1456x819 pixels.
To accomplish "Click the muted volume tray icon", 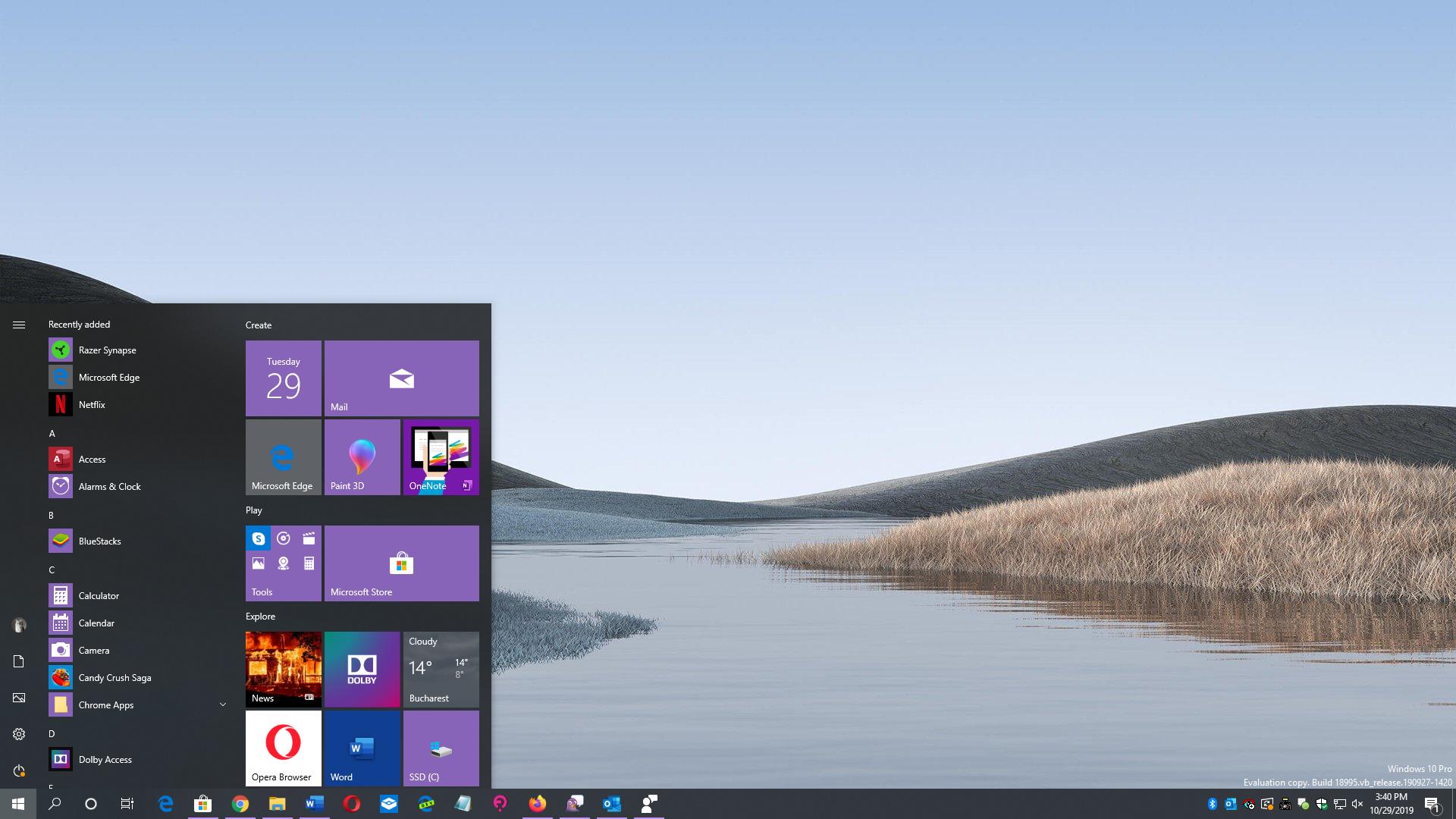I will pos(1357,804).
